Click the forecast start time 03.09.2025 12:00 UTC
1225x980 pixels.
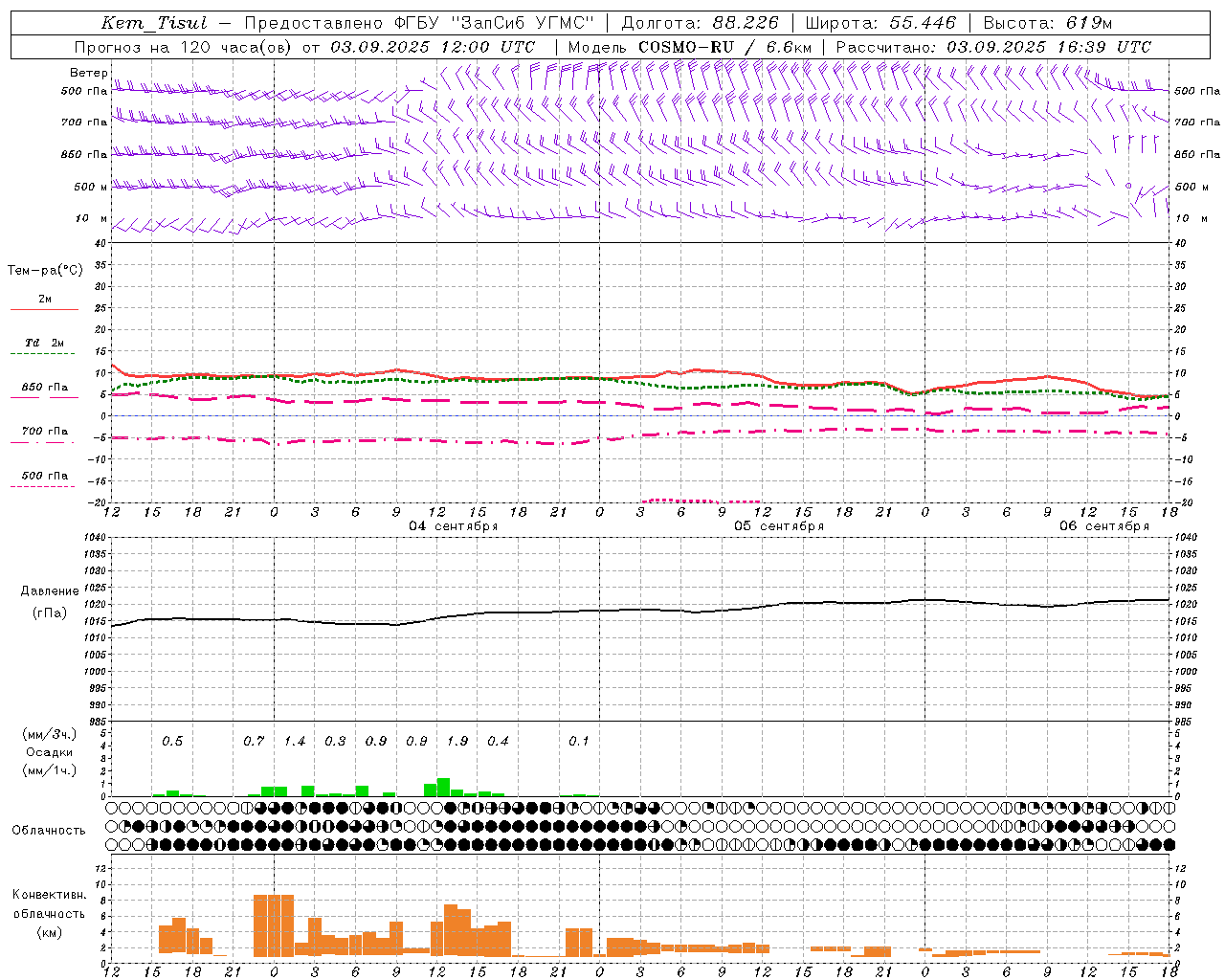coord(433,47)
